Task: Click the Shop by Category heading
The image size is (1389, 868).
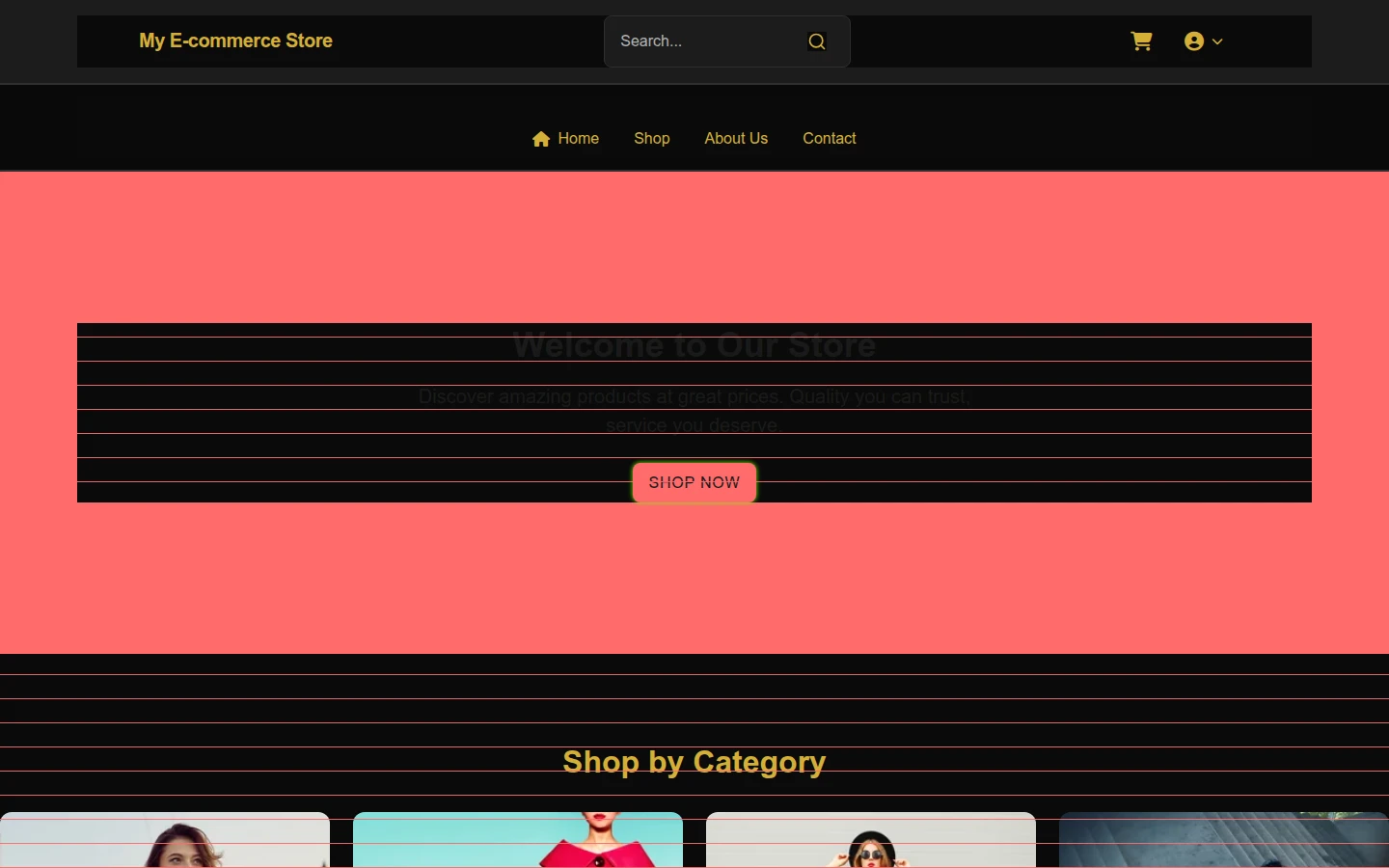Action: pyautogui.click(x=694, y=762)
